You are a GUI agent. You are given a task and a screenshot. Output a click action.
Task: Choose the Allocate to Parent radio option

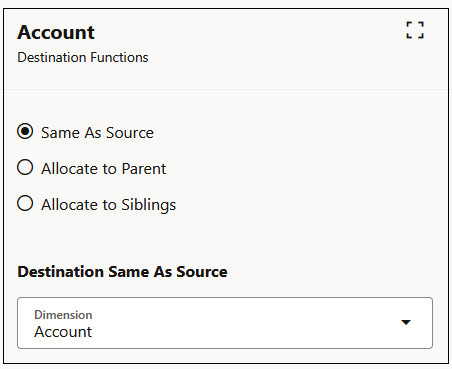click(x=25, y=167)
